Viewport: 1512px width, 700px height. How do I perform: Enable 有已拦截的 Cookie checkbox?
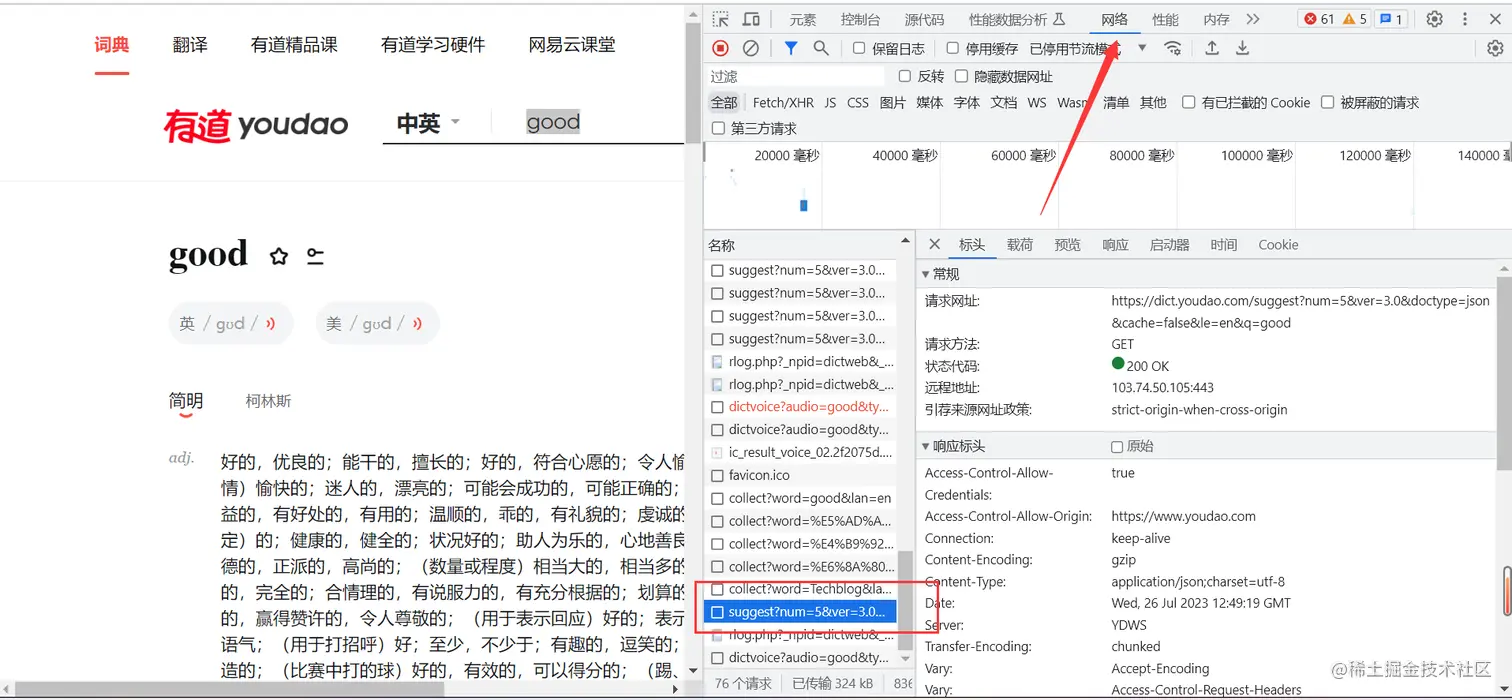pos(1188,102)
